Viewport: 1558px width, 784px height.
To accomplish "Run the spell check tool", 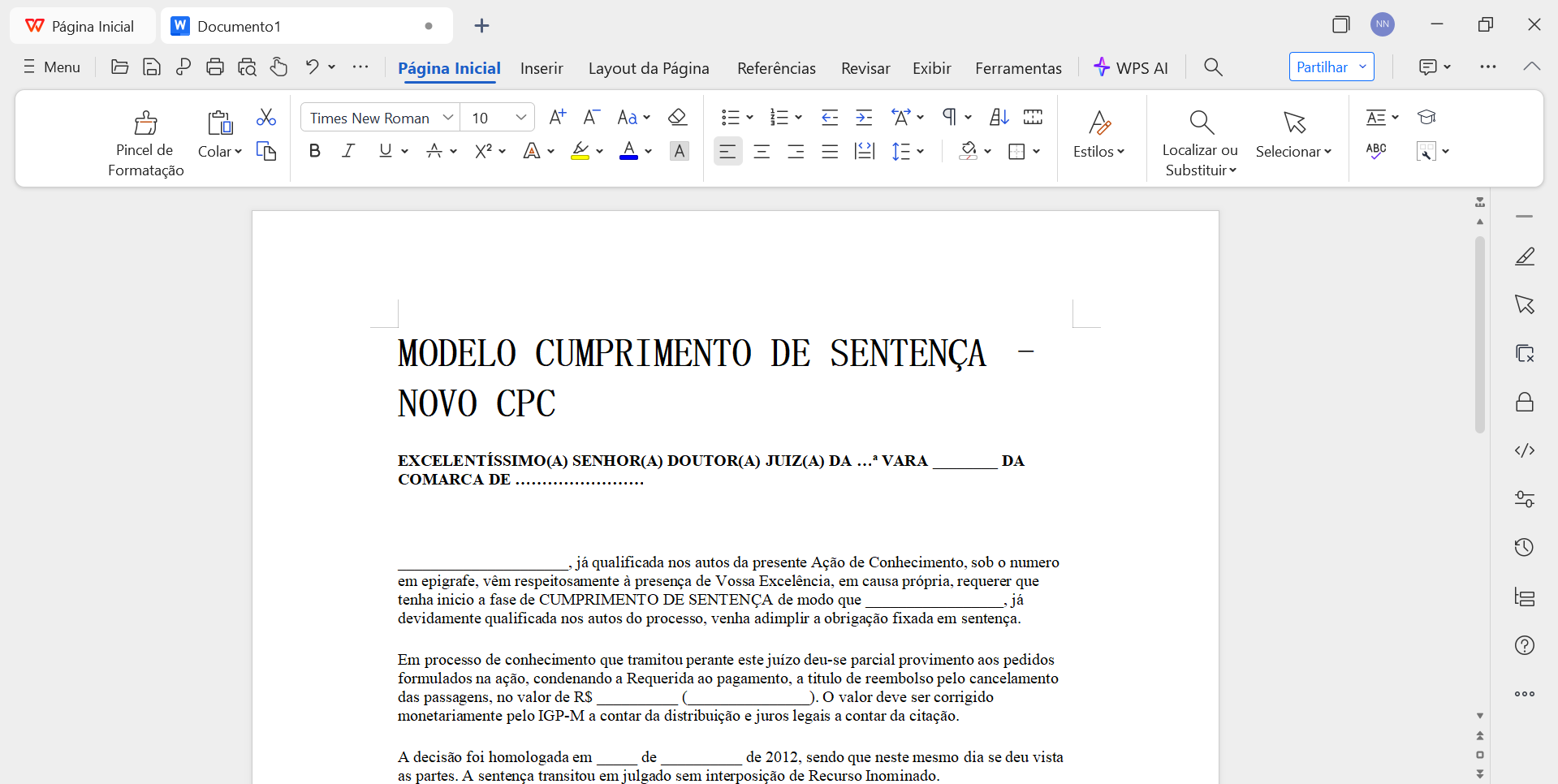I will [x=1377, y=150].
